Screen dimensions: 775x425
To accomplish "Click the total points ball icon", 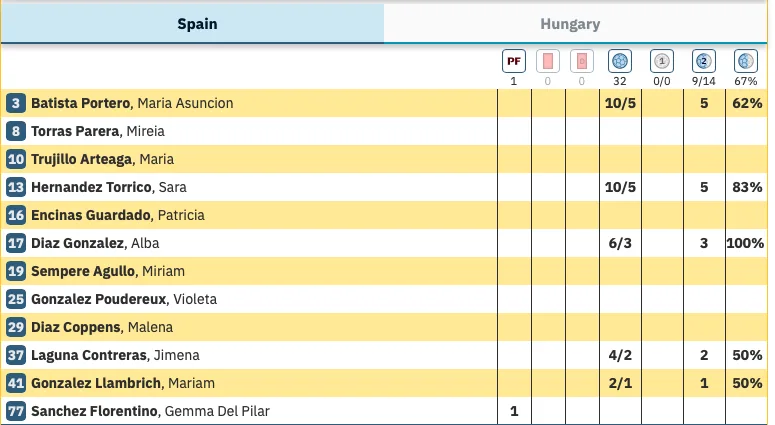I will 619,61.
